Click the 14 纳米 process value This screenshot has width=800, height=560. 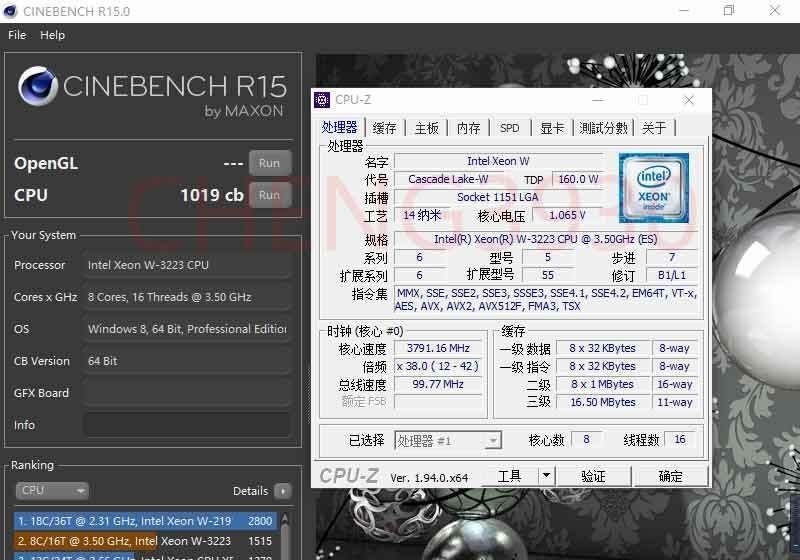[422, 215]
